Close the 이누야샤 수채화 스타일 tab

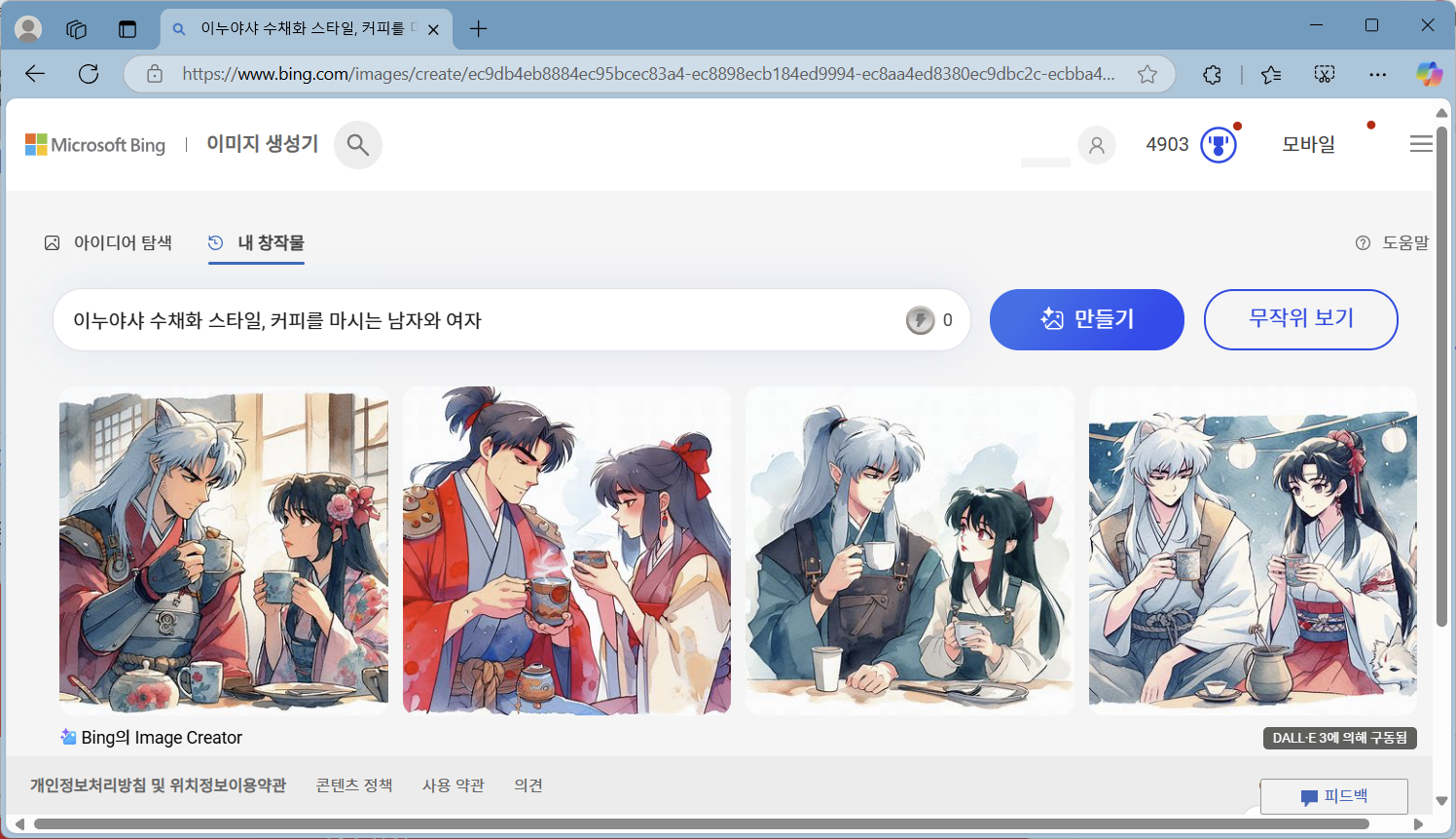tap(433, 29)
